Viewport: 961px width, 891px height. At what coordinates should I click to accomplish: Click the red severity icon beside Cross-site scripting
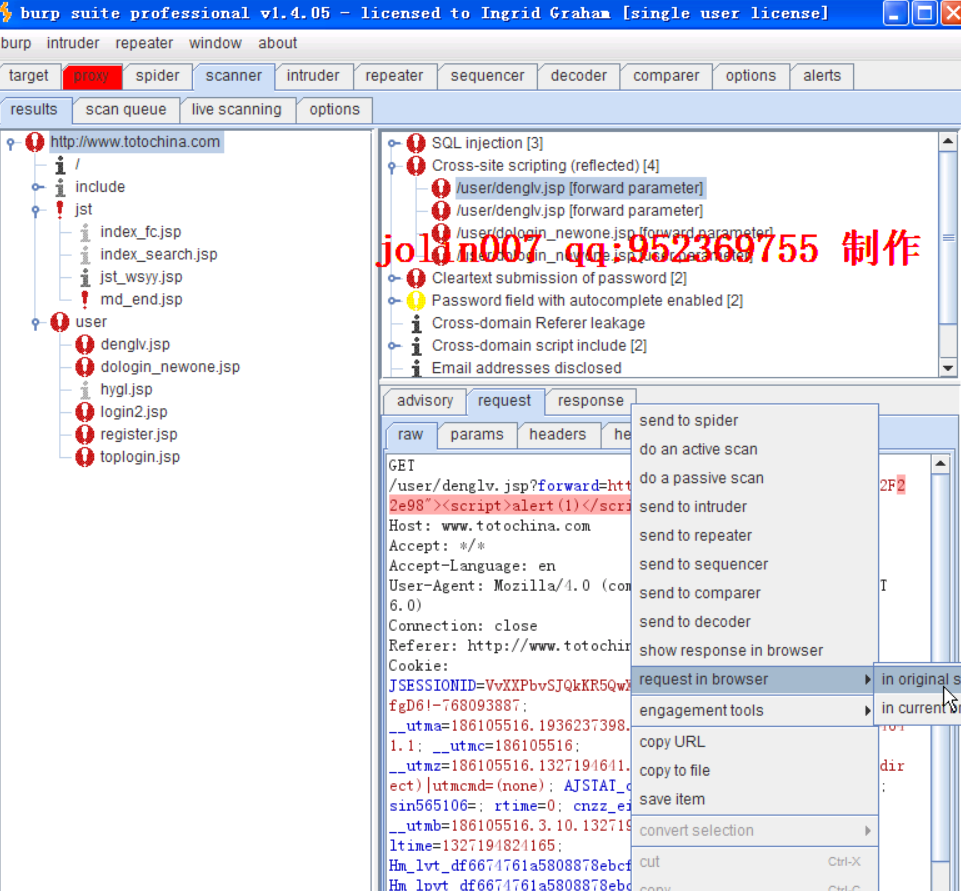click(x=416, y=165)
